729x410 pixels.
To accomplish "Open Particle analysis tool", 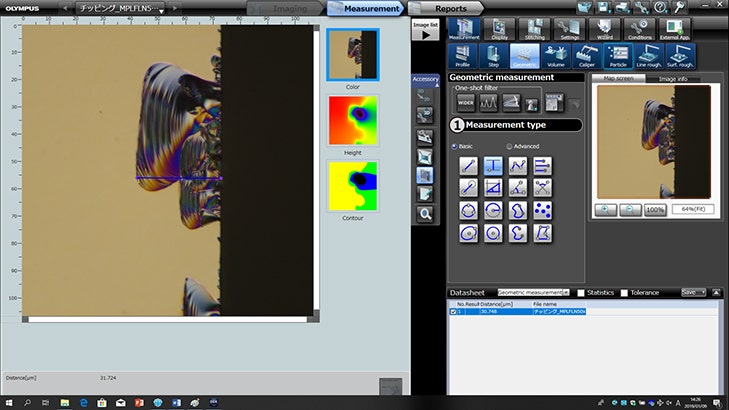I will point(619,57).
